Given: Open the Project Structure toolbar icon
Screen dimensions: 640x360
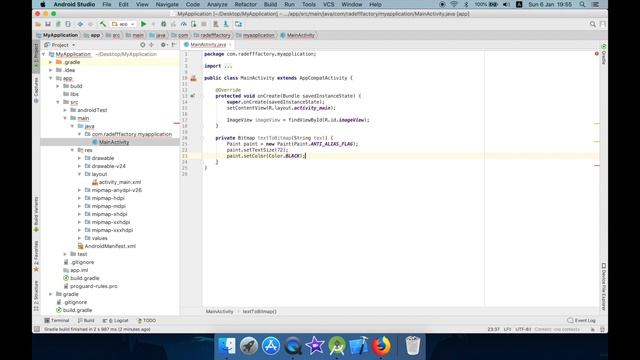Looking at the screenshot, I should 238,24.
